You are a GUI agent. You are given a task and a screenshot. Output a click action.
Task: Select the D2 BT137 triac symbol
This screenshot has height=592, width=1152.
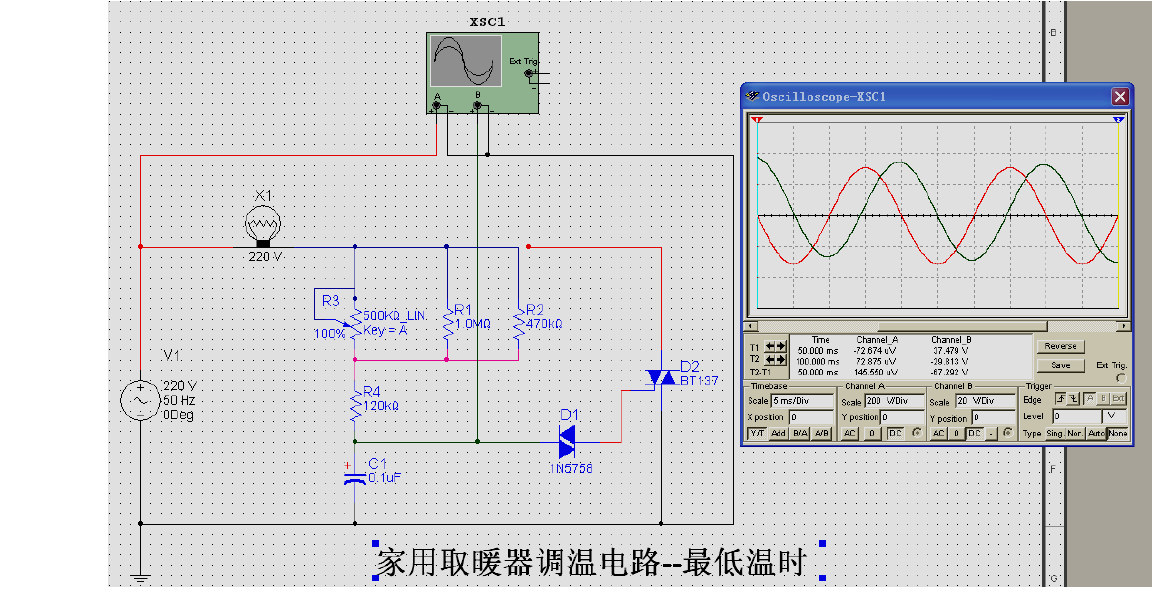[661, 378]
